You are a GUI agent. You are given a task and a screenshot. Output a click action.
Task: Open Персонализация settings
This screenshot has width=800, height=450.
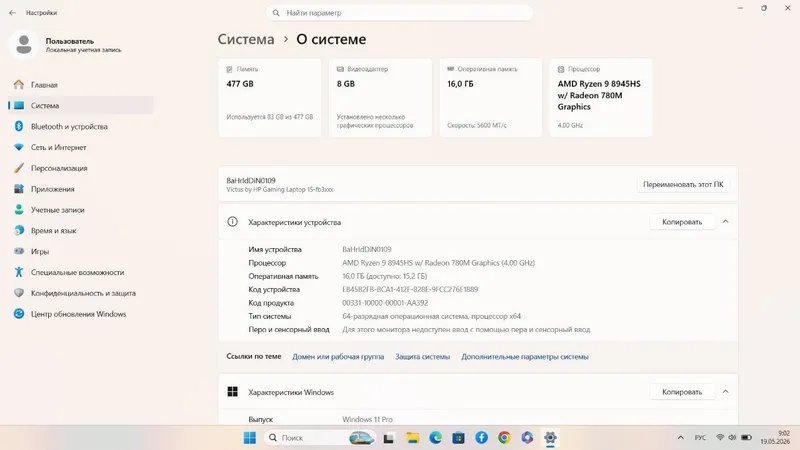82,168
